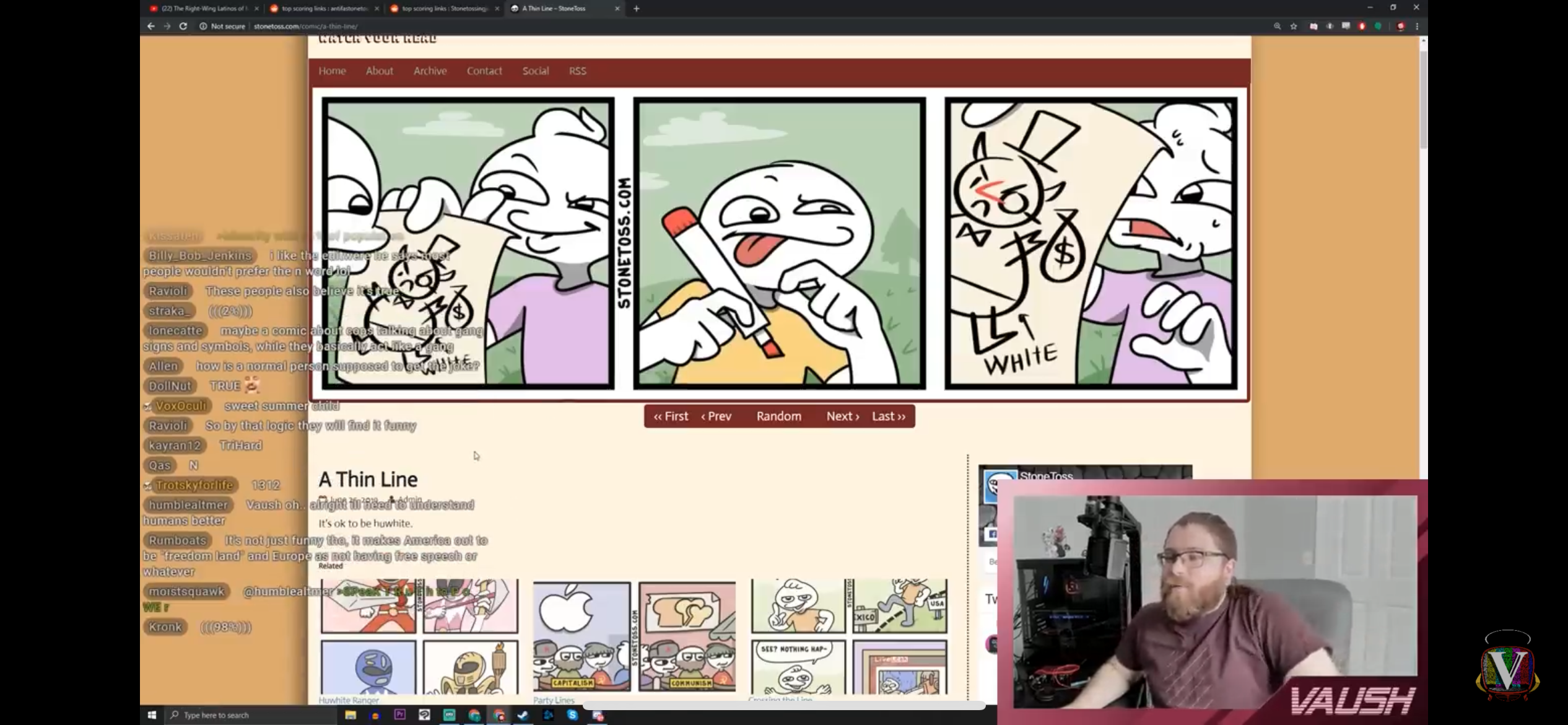Click the browser back arrow
The height and width of the screenshot is (725, 1568).
tap(150, 26)
